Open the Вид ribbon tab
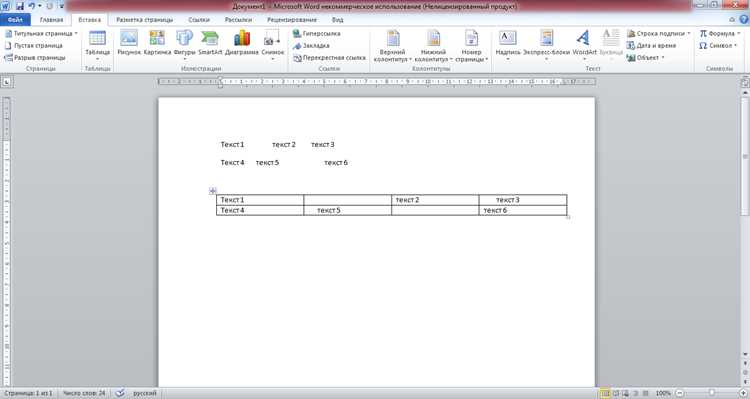The height and width of the screenshot is (399, 750). (x=338, y=20)
